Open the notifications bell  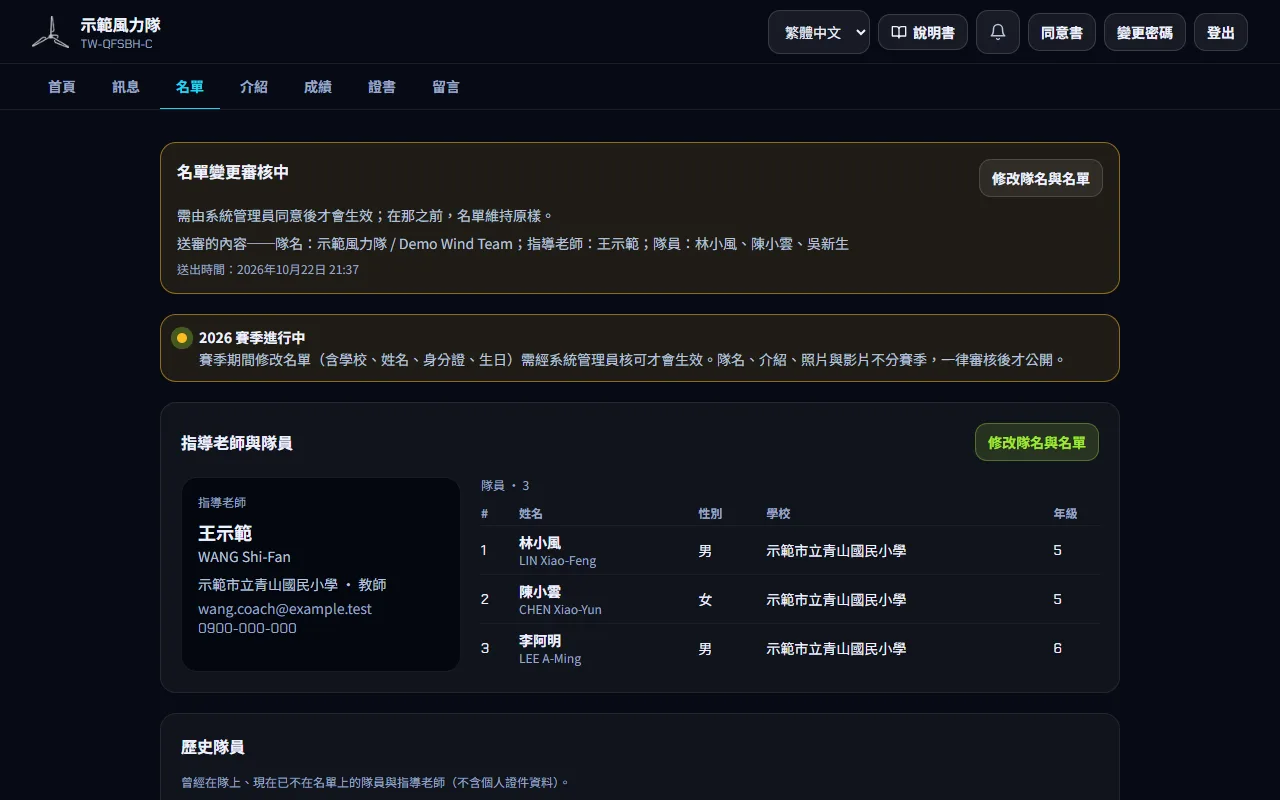(x=998, y=32)
